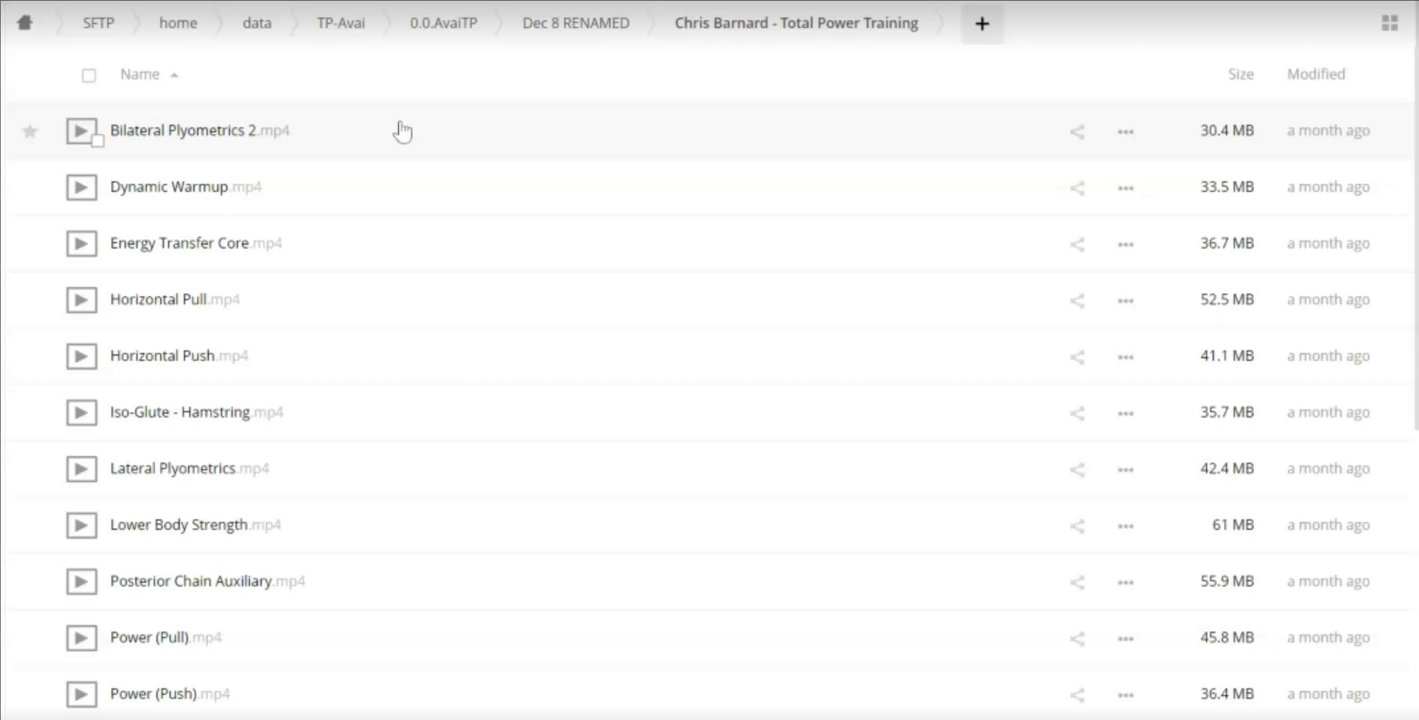Open more actions for Power (Push)
Viewport: 1419px width, 720px height.
point(1125,694)
